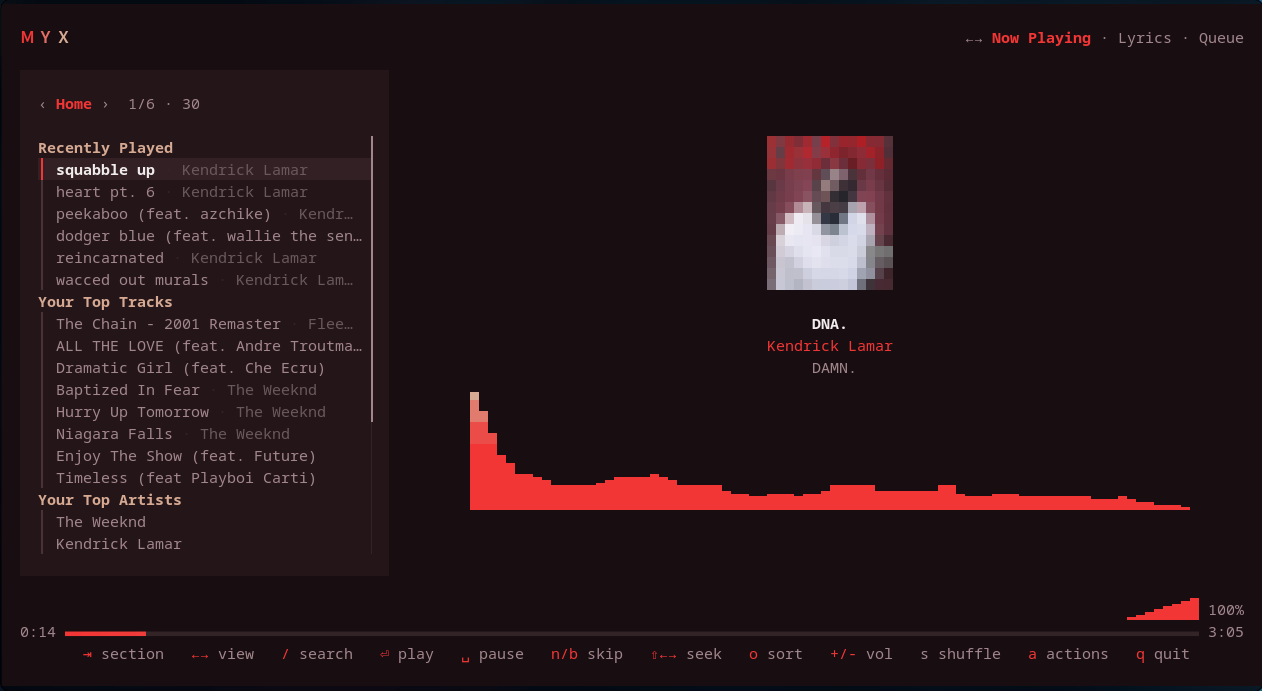Viewport: 1262px width, 691px height.
Task: Click the DAMN. album cover art
Action: pyautogui.click(x=830, y=213)
